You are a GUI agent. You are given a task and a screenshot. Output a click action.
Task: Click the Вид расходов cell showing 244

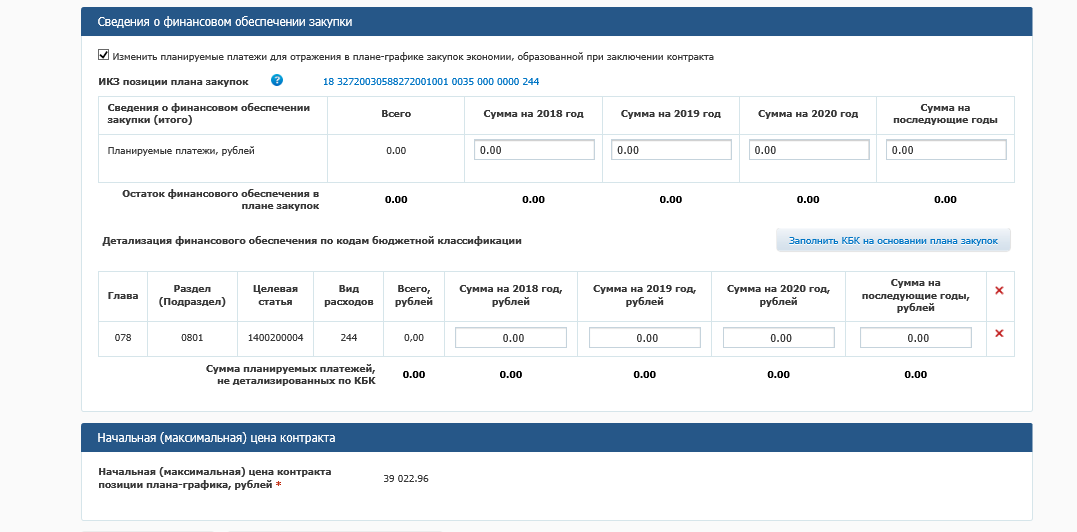[x=349, y=338]
